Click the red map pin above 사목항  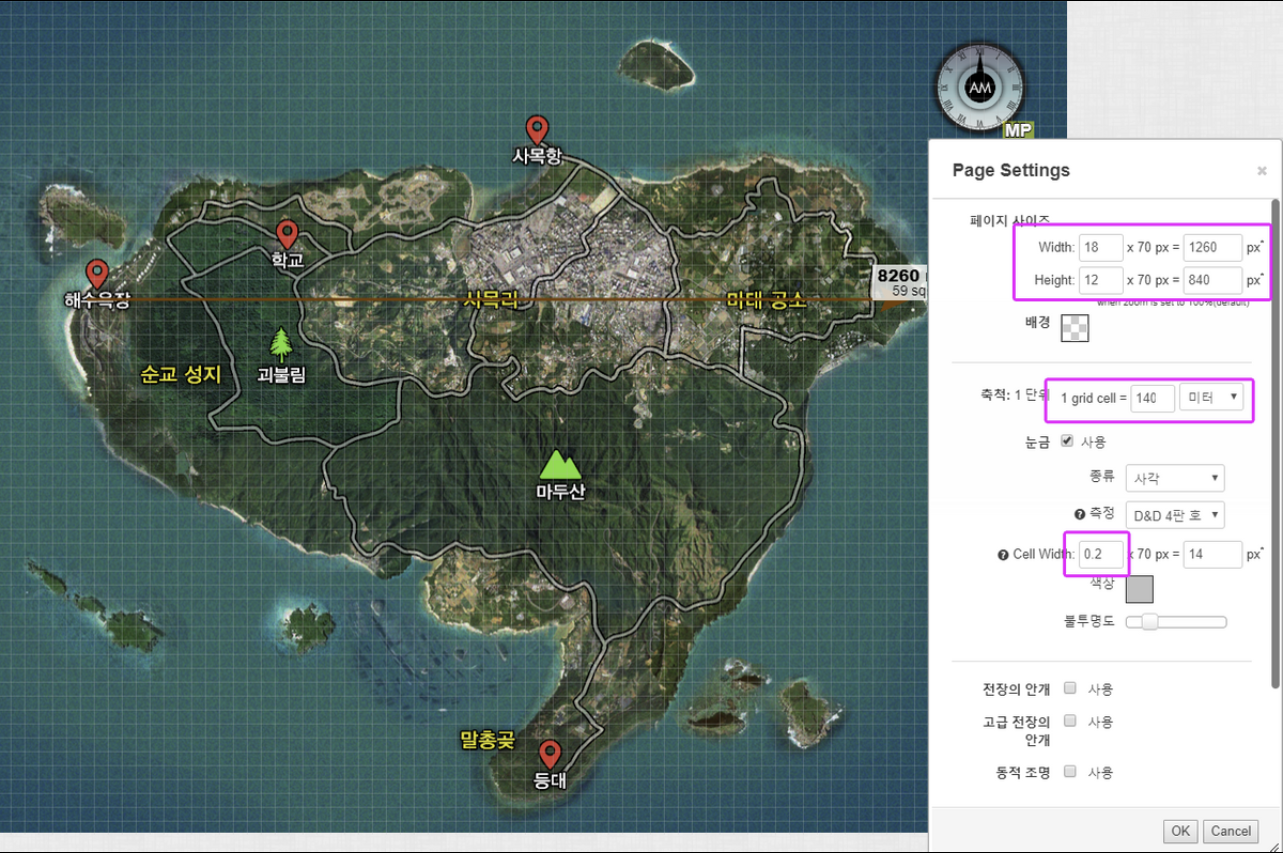click(537, 130)
